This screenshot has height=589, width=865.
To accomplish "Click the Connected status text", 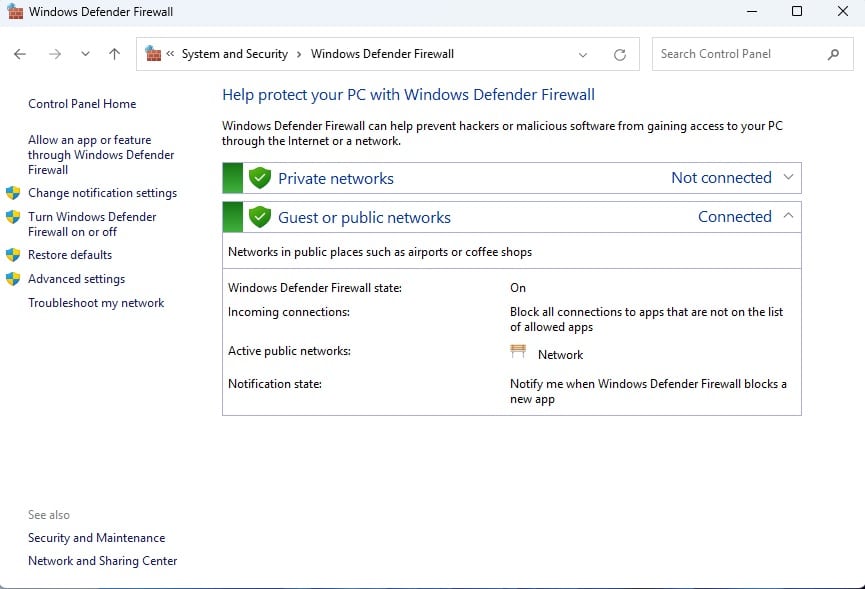I will pyautogui.click(x=735, y=217).
